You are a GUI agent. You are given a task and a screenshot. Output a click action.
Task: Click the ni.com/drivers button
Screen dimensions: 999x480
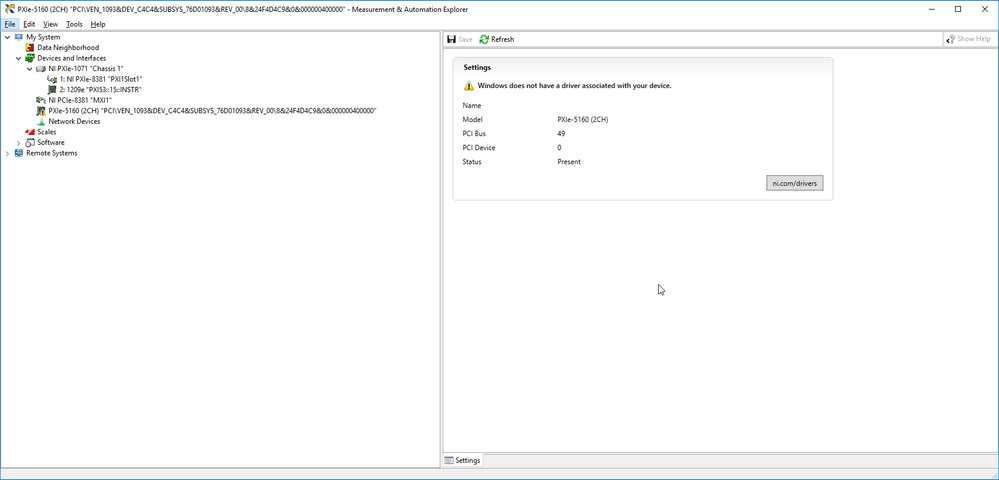[794, 183]
